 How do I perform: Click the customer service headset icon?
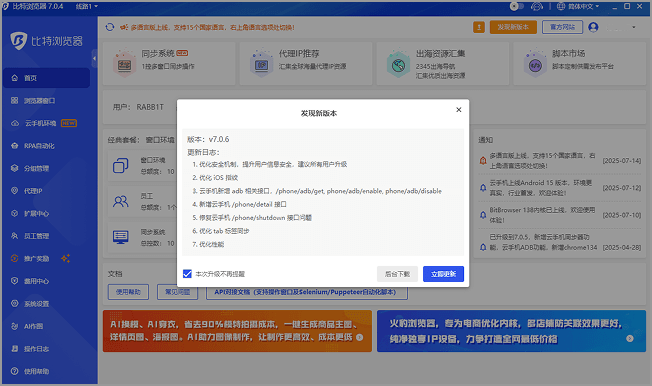(x=537, y=6)
